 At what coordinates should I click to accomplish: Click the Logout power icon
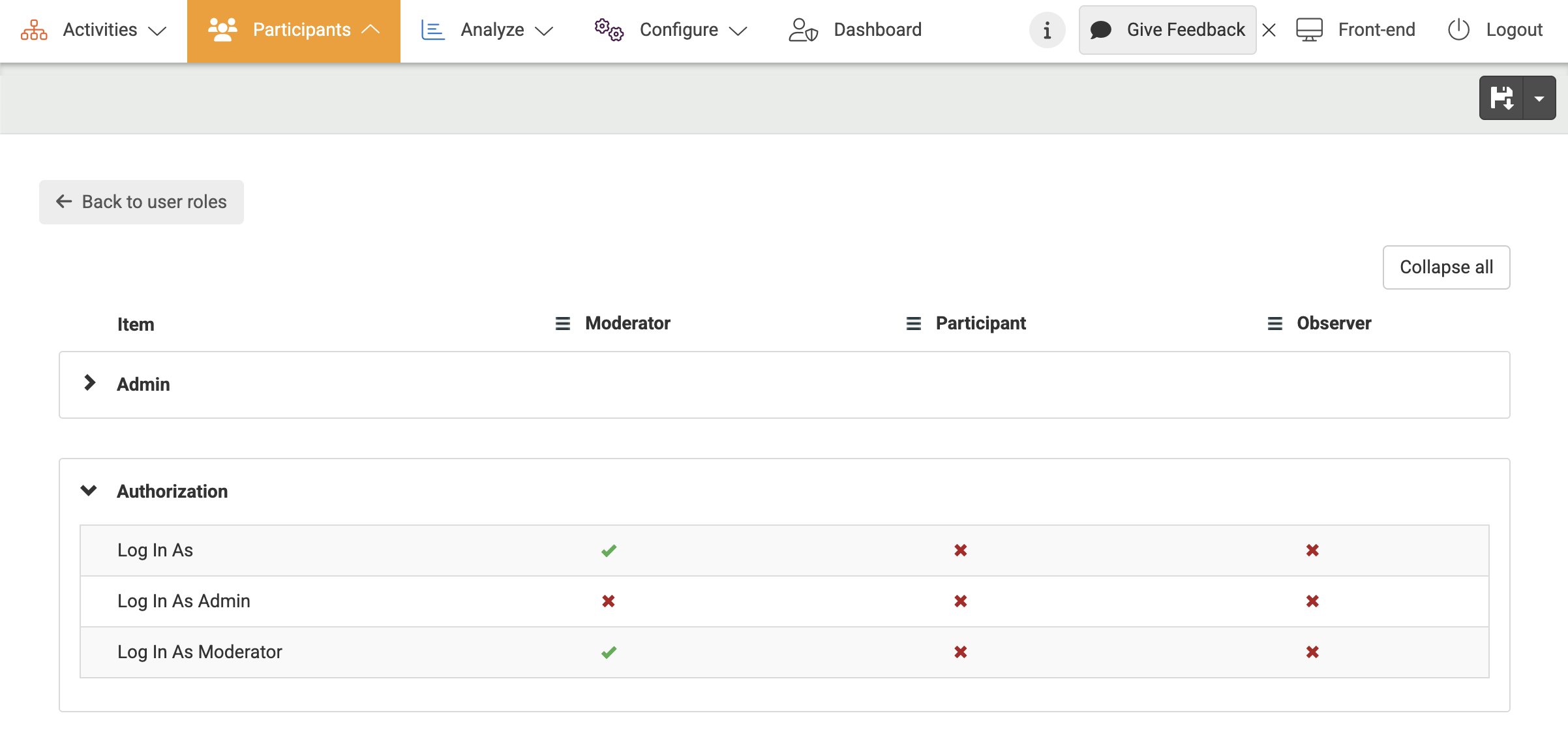click(1458, 30)
